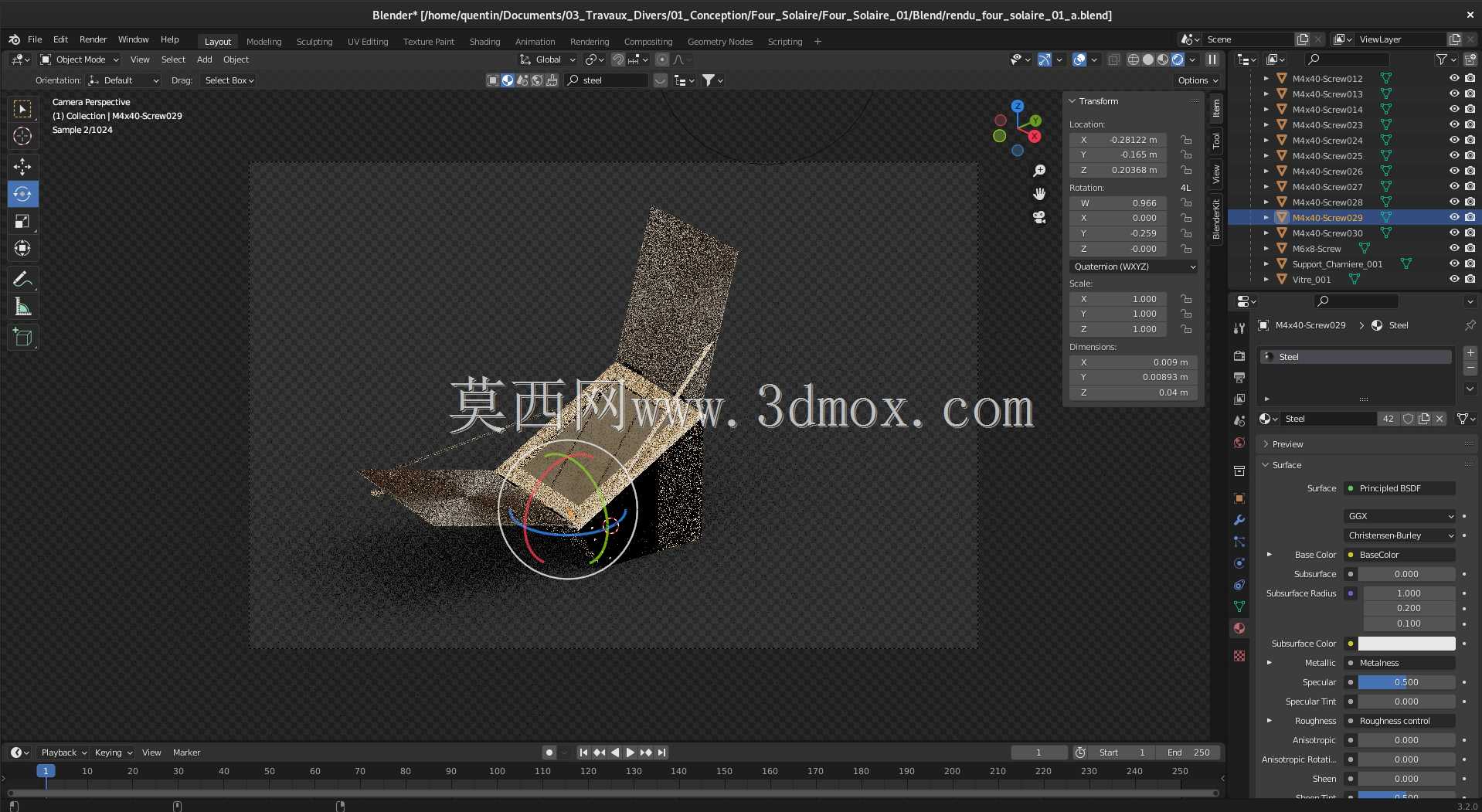Select the Measure tool
The width and height of the screenshot is (1482, 812).
pyautogui.click(x=22, y=307)
